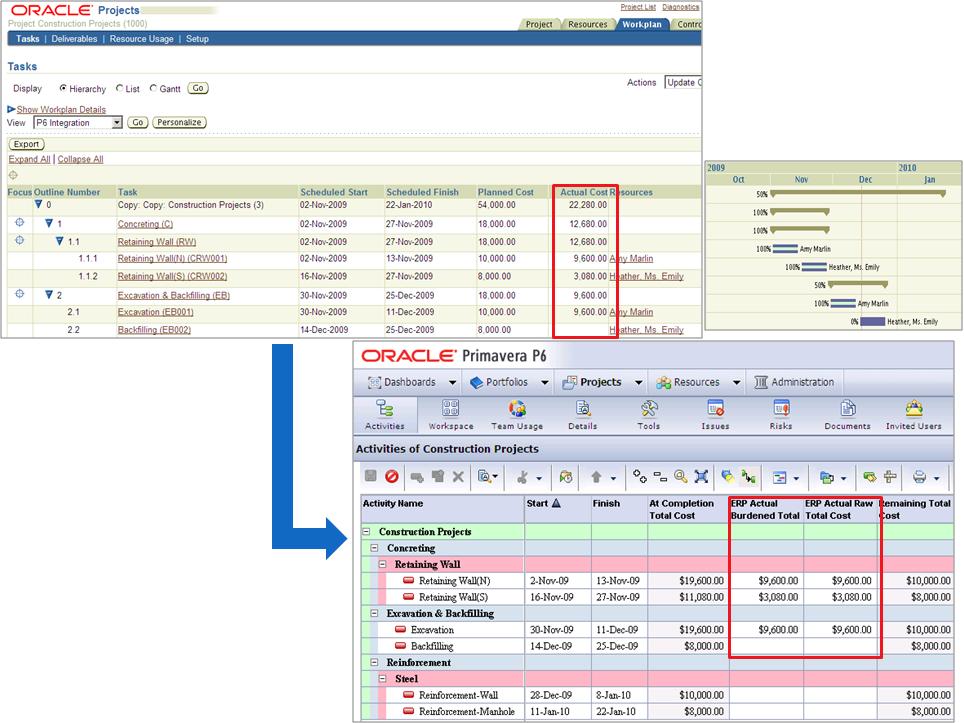Click the Gantt bars view toolbar icon

pos(780,477)
